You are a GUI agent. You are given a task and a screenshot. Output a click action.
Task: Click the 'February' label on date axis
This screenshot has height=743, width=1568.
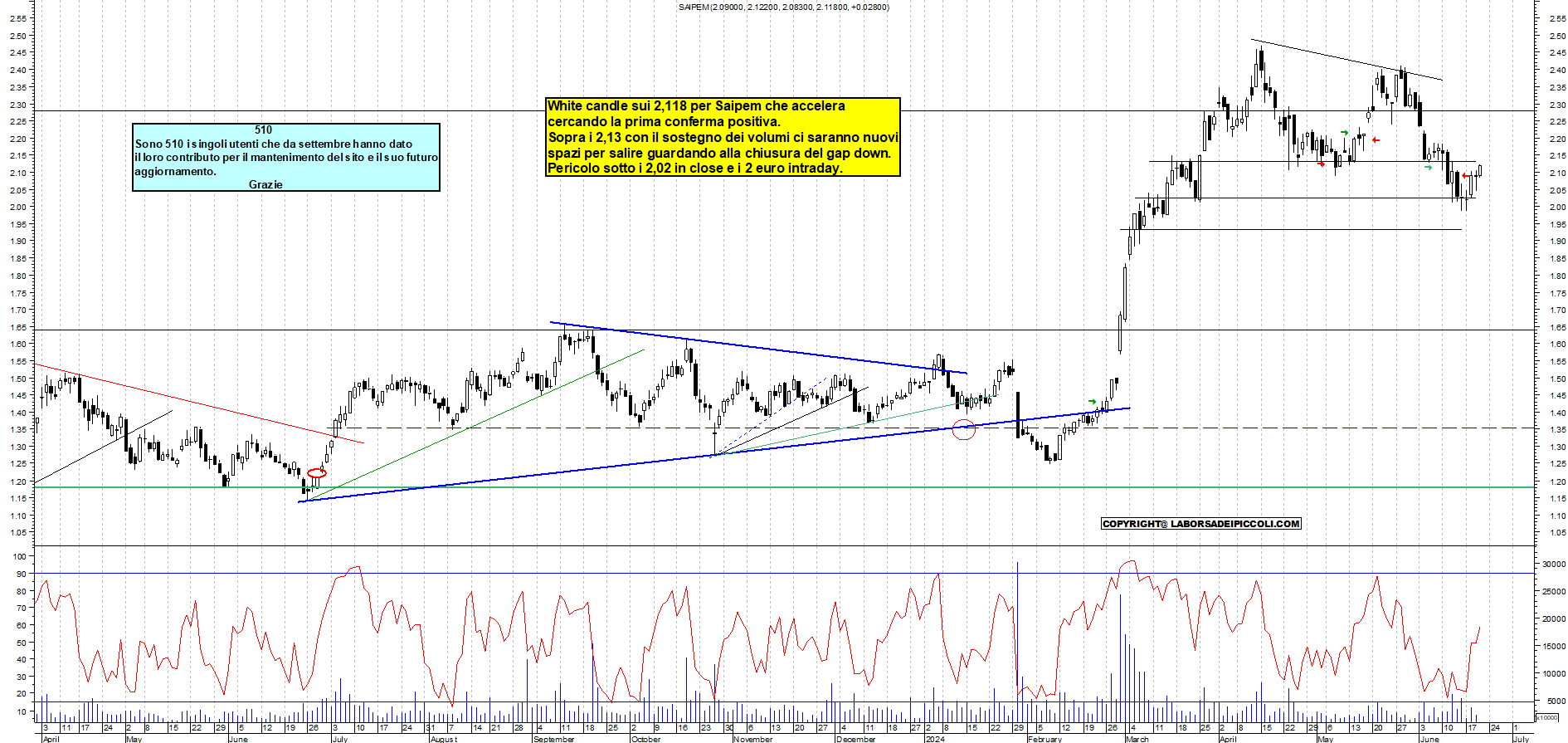click(x=1045, y=739)
